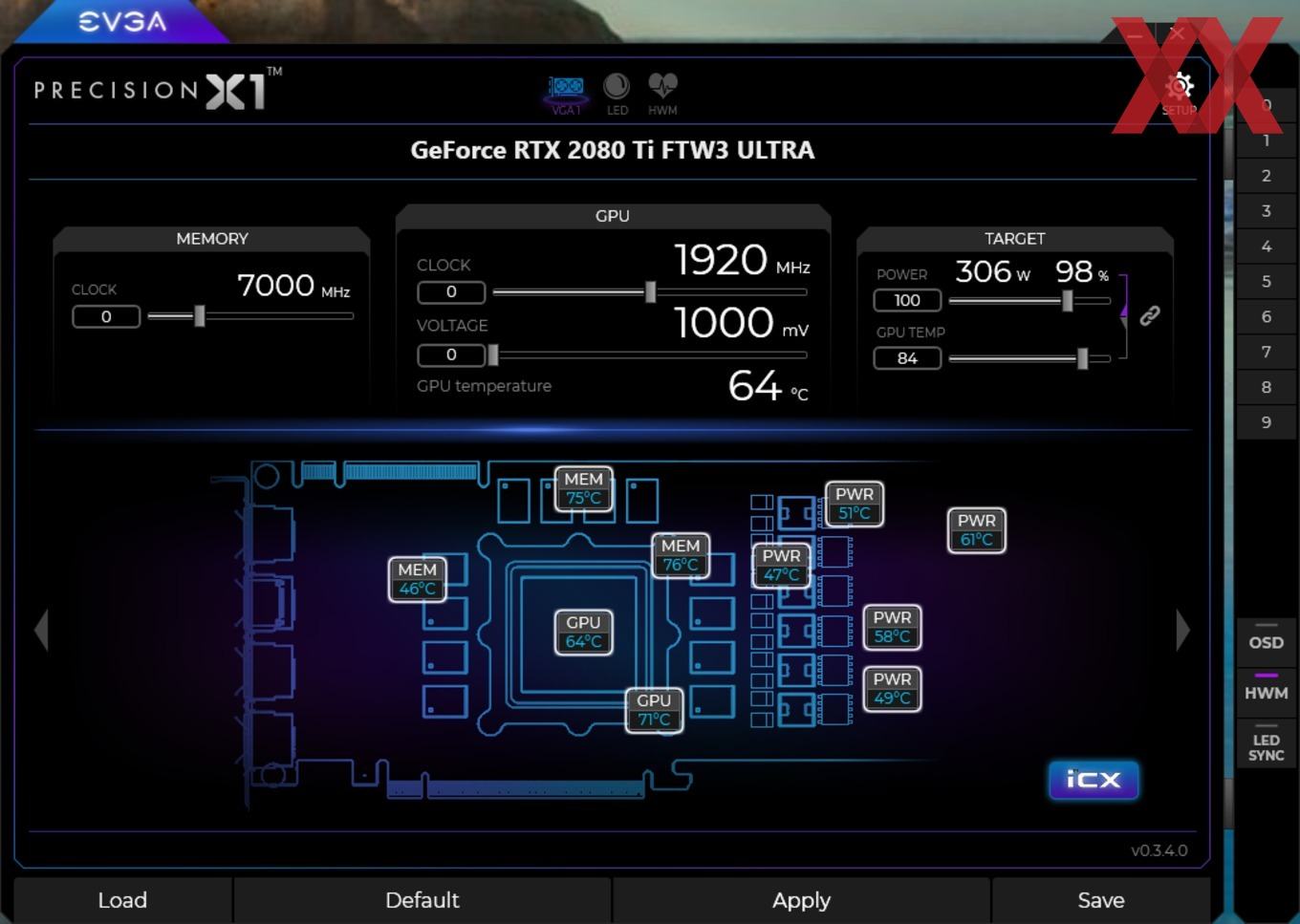
Task: Click the 1920 MHz GPU clock reading
Action: [742, 260]
